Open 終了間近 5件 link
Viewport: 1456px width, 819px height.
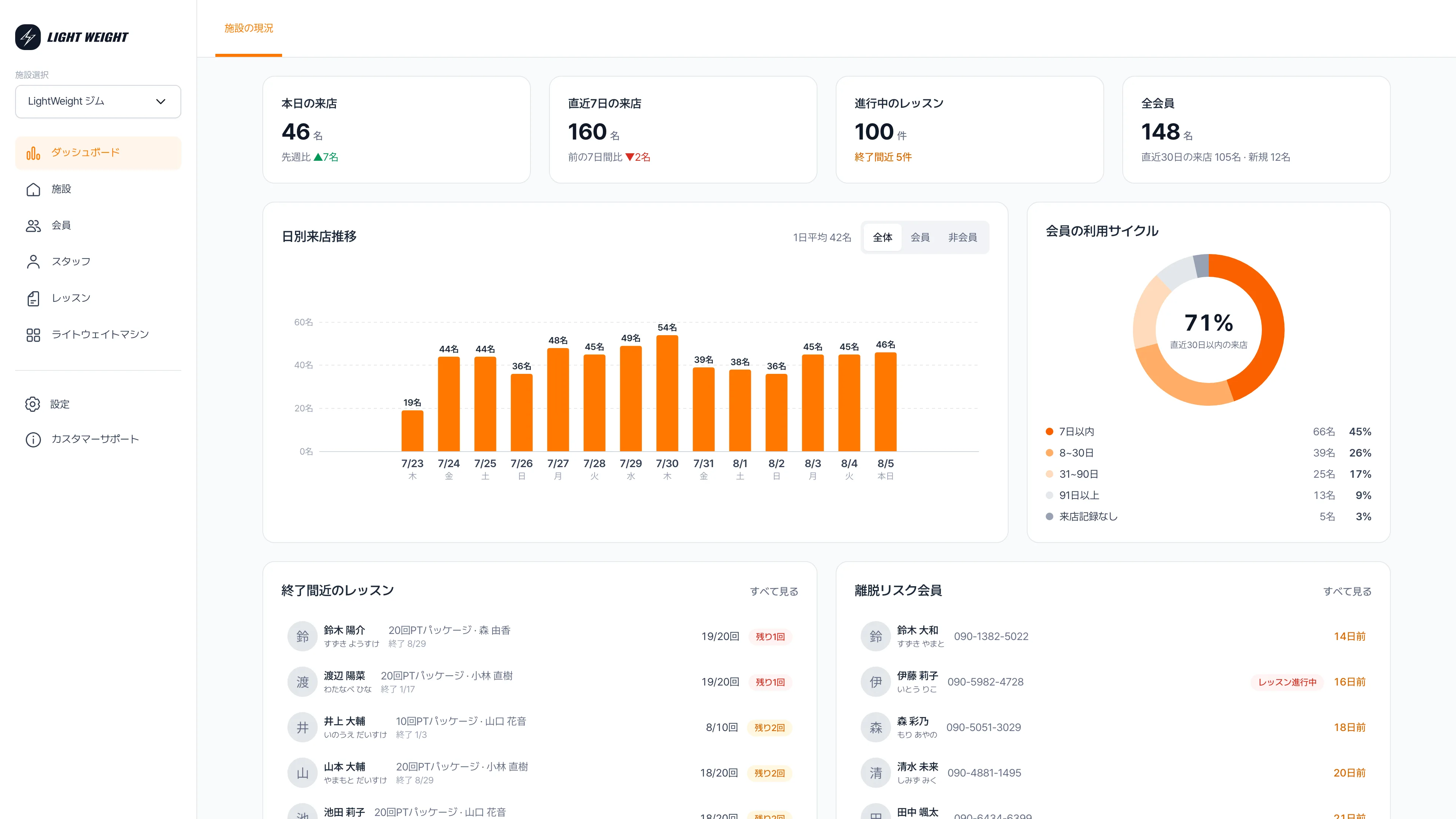point(883,157)
